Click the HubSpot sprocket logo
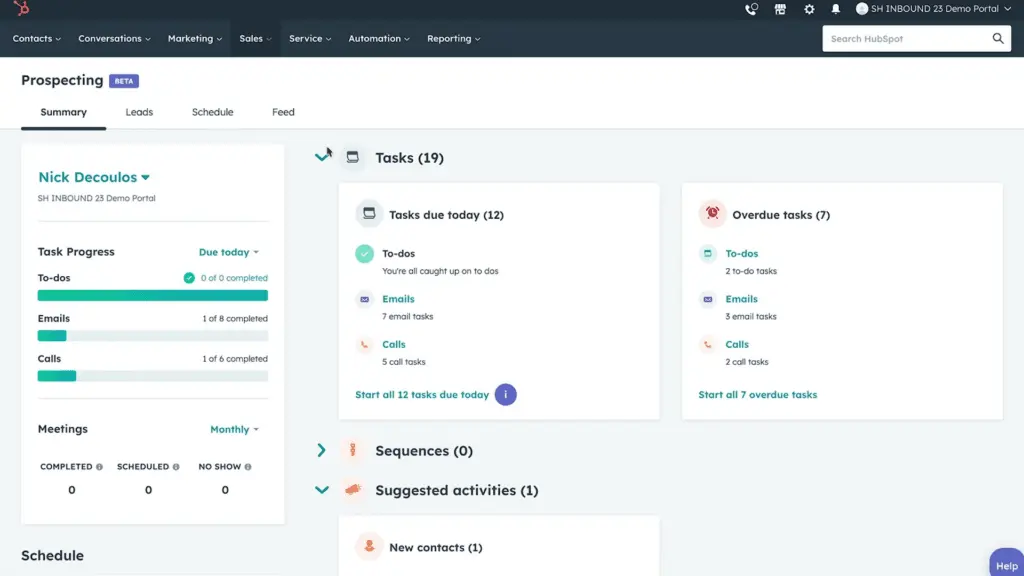The width and height of the screenshot is (1024, 576). (x=22, y=8)
